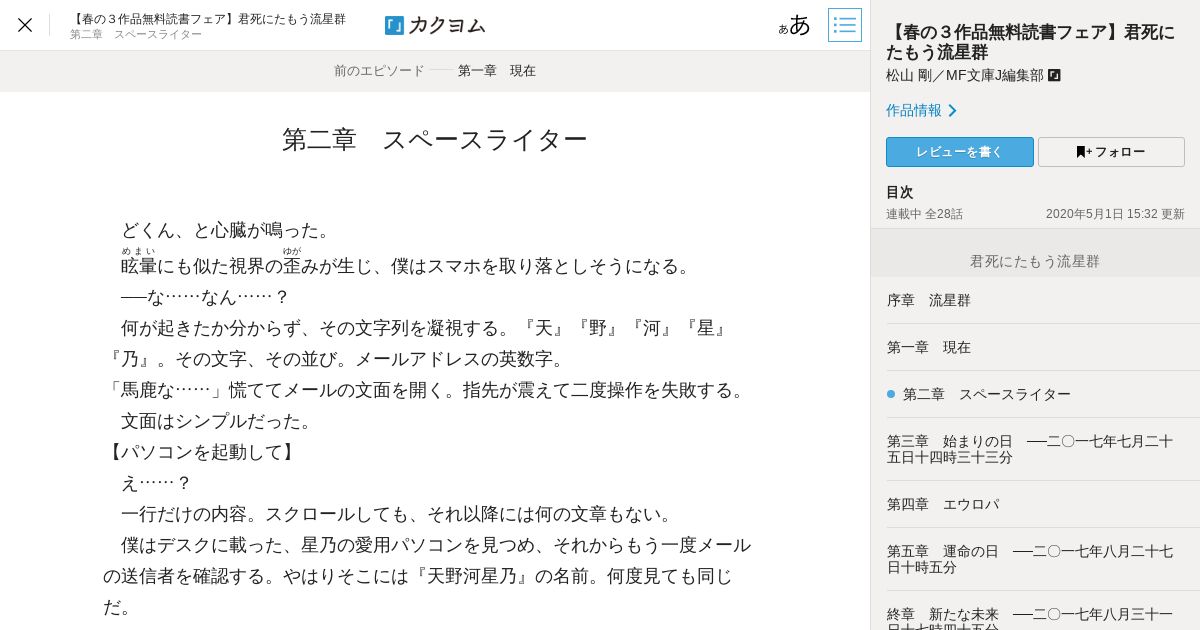Screen dimensions: 1200x630
Task: Toggle the table of contents list icon
Action: tap(845, 25)
